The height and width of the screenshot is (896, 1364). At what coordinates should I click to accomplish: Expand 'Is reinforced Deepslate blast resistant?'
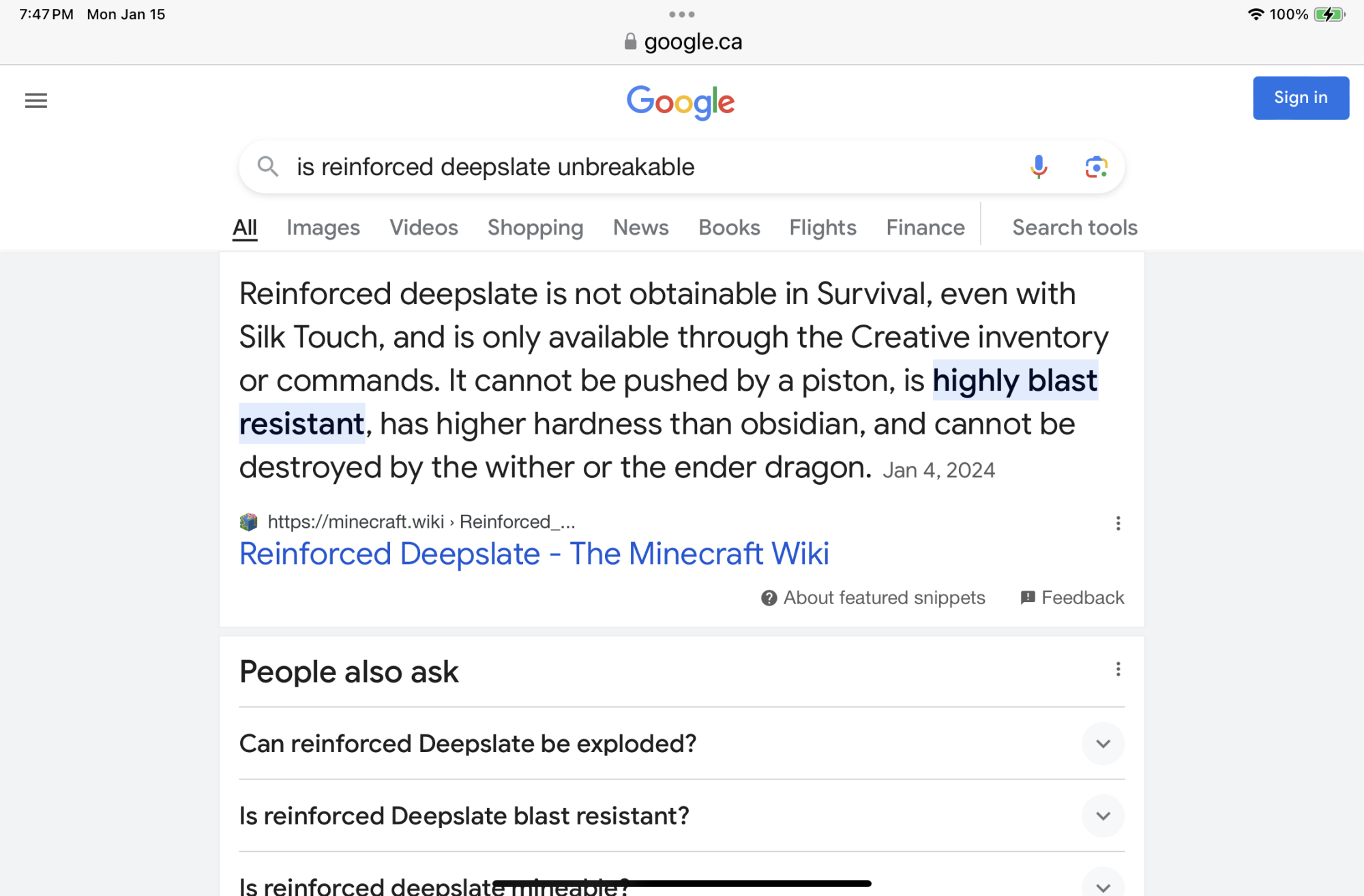(1103, 816)
